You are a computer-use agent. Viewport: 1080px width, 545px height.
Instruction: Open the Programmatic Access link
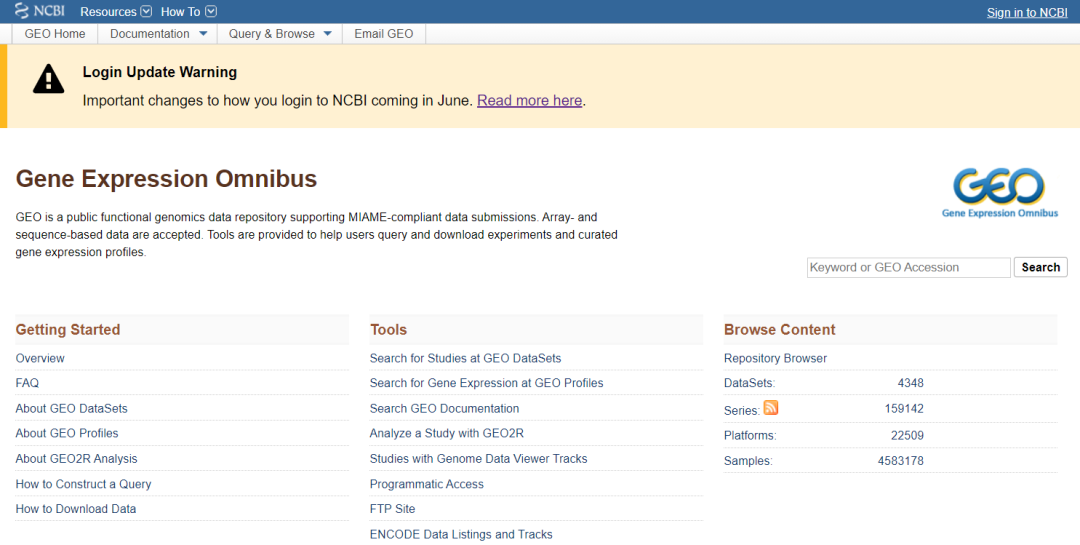pos(426,484)
